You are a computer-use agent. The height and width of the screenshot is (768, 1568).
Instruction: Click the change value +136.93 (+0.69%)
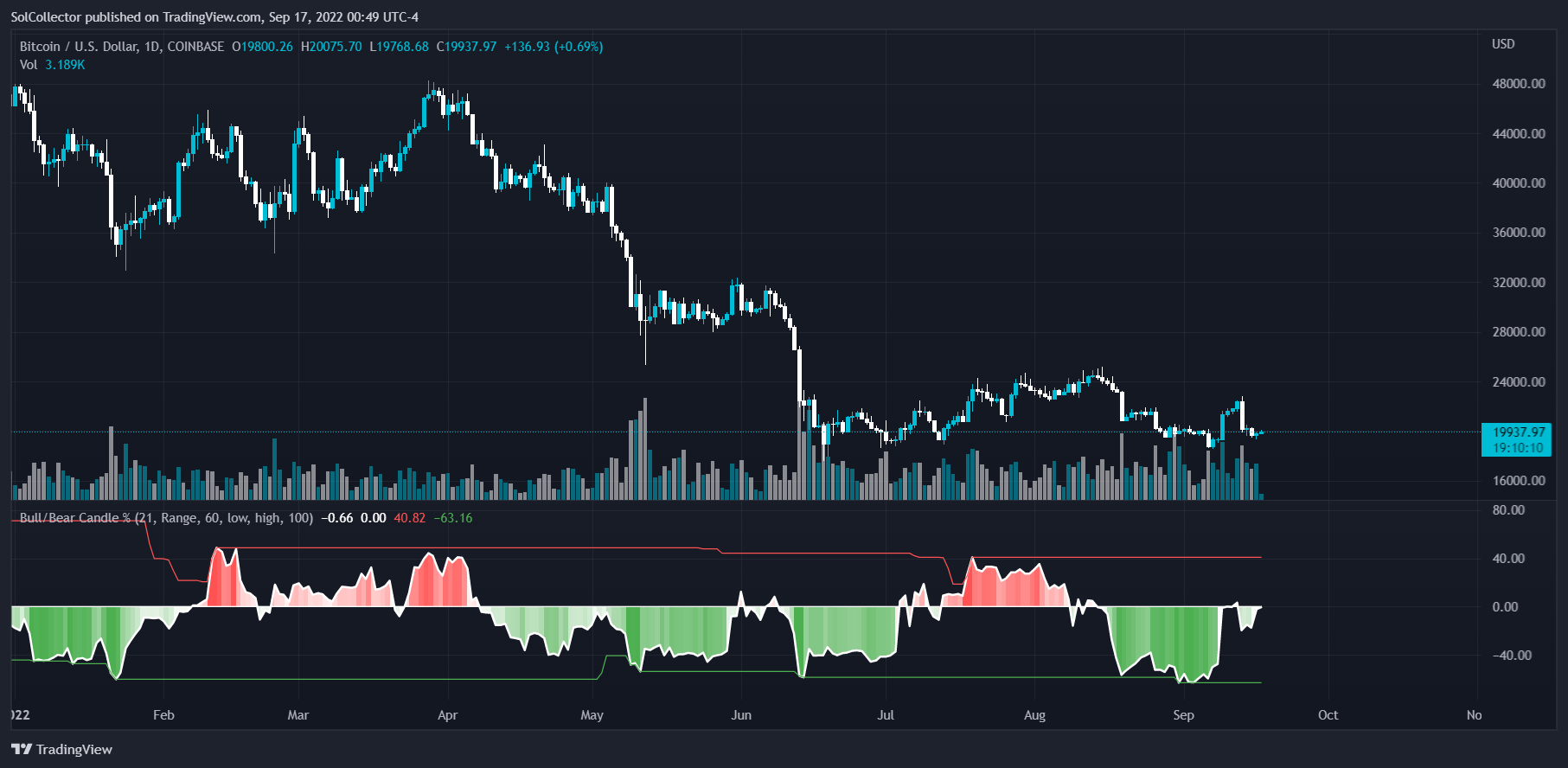tap(554, 47)
